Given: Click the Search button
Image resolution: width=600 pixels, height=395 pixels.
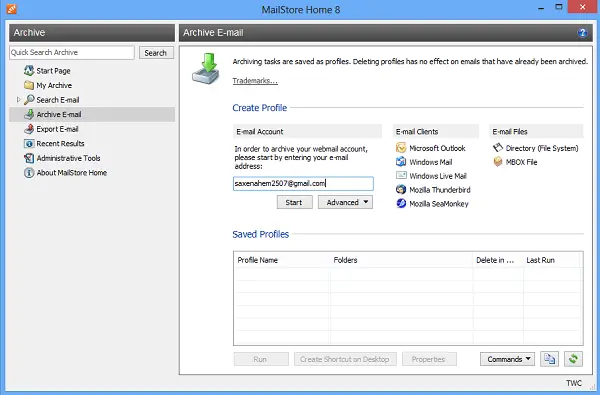Looking at the screenshot, I should click(x=156, y=53).
